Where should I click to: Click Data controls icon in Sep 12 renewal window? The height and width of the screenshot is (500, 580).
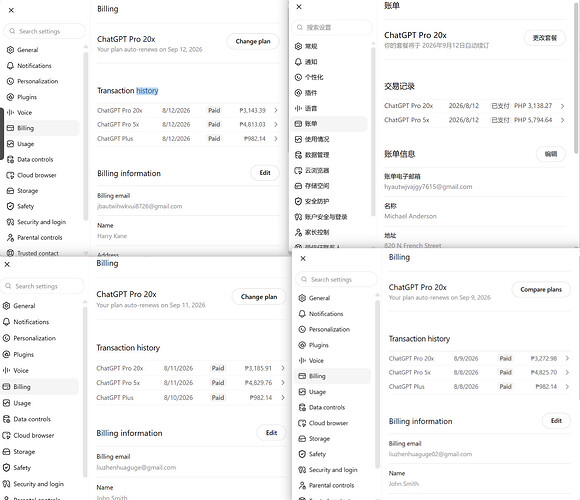tap(10, 159)
